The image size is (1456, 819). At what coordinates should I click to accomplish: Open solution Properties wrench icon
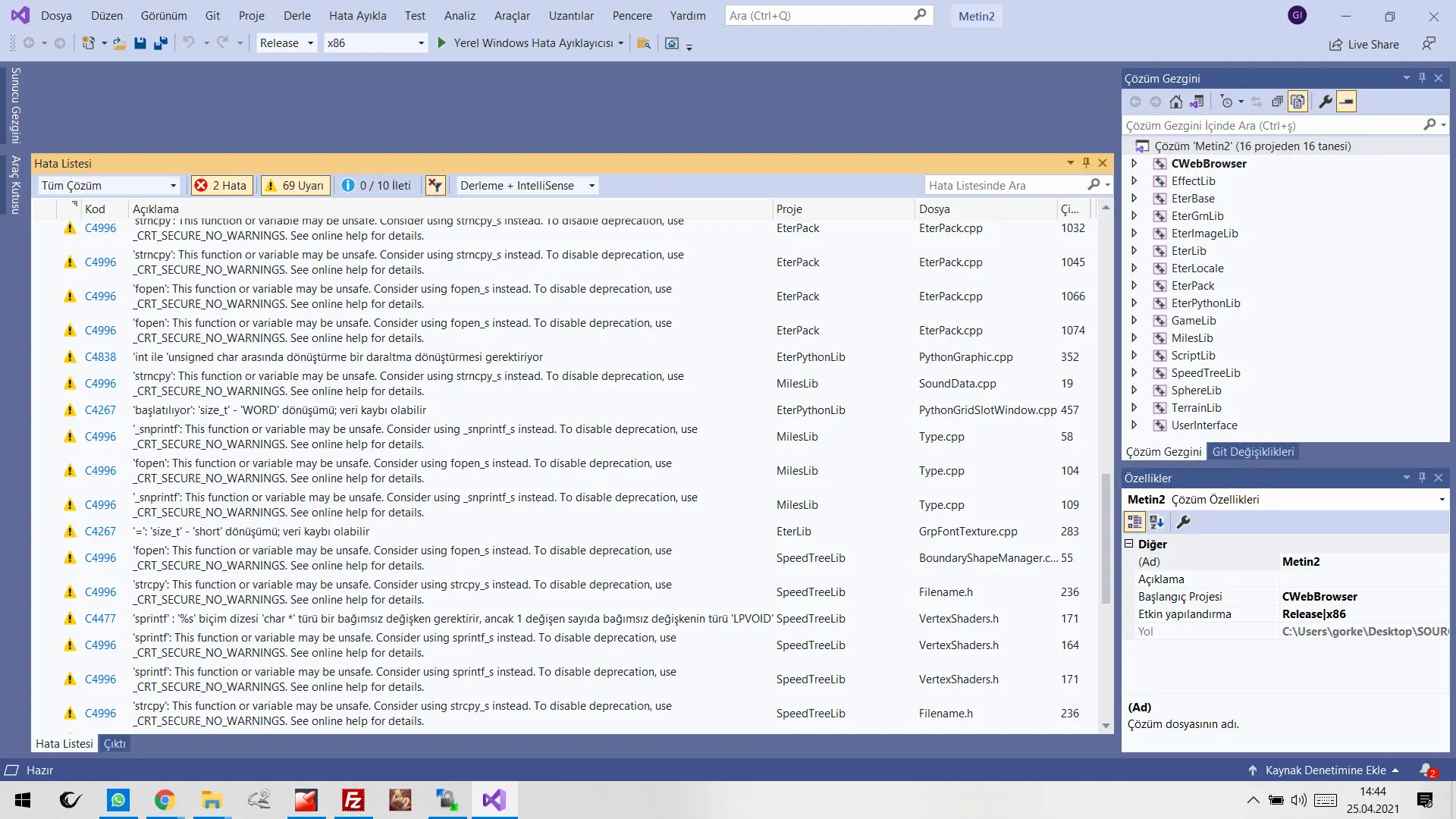(x=1325, y=102)
